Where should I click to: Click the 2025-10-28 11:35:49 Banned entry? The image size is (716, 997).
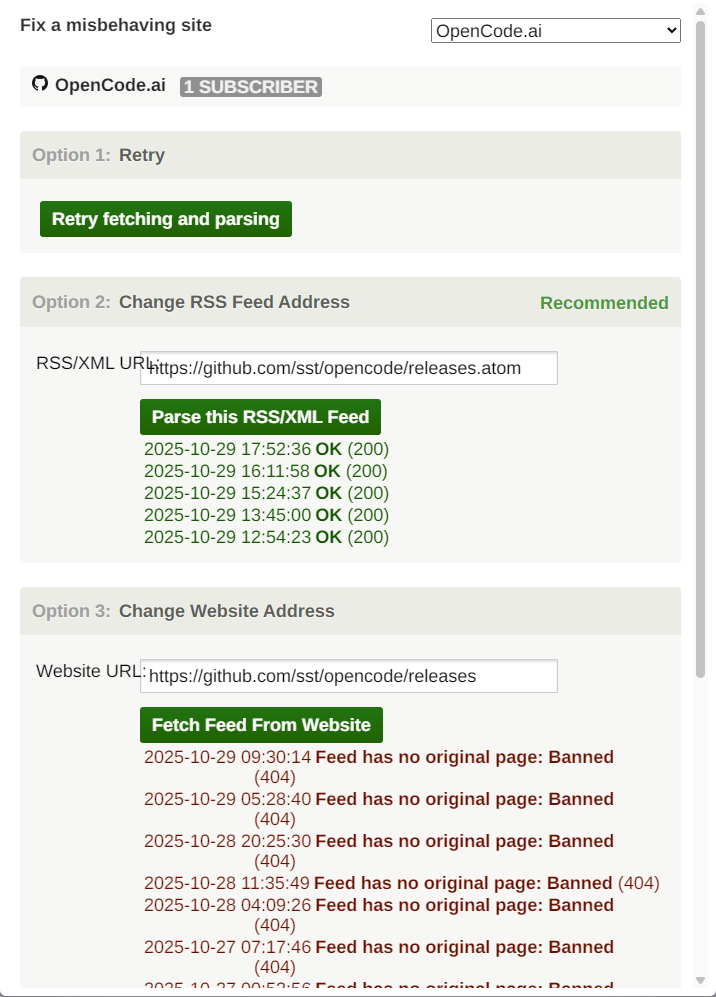(x=400, y=883)
